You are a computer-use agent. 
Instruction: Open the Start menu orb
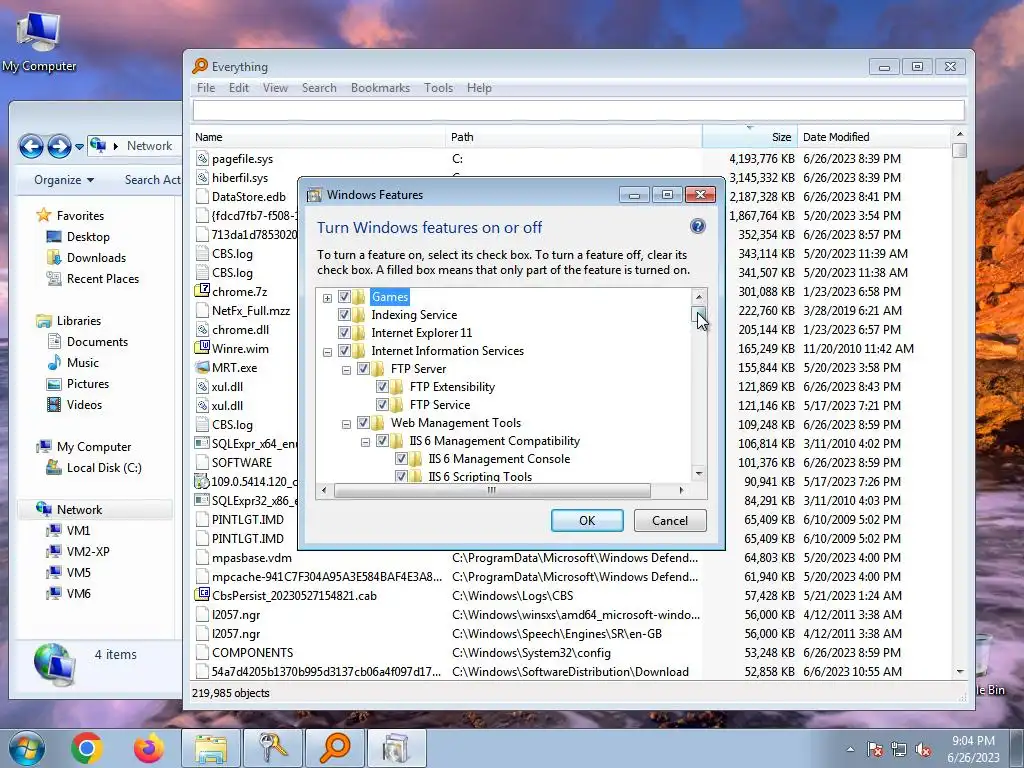click(27, 748)
